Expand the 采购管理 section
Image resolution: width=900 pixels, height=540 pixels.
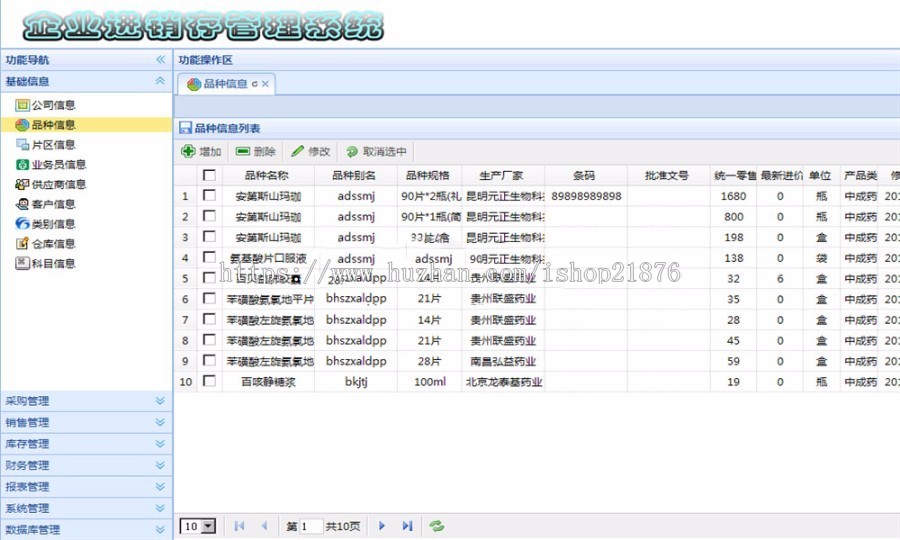coord(160,401)
